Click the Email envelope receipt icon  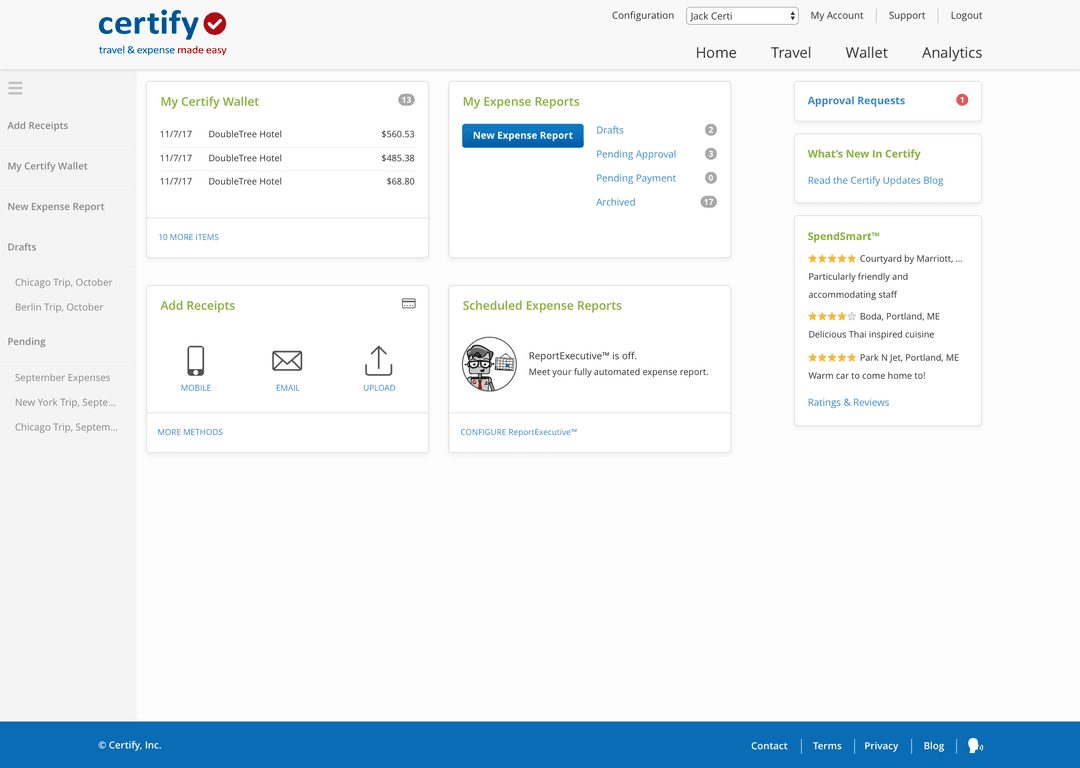[287, 361]
